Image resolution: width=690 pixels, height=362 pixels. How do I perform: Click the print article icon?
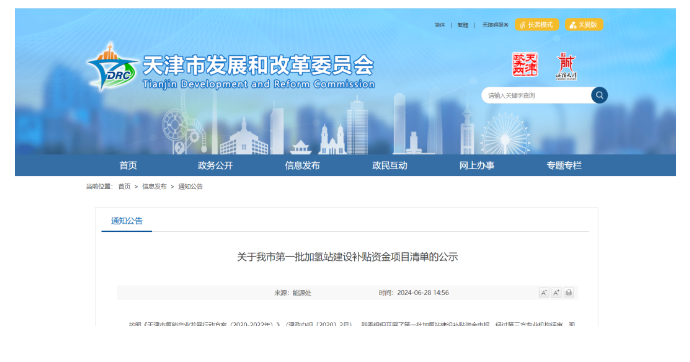pos(569,293)
